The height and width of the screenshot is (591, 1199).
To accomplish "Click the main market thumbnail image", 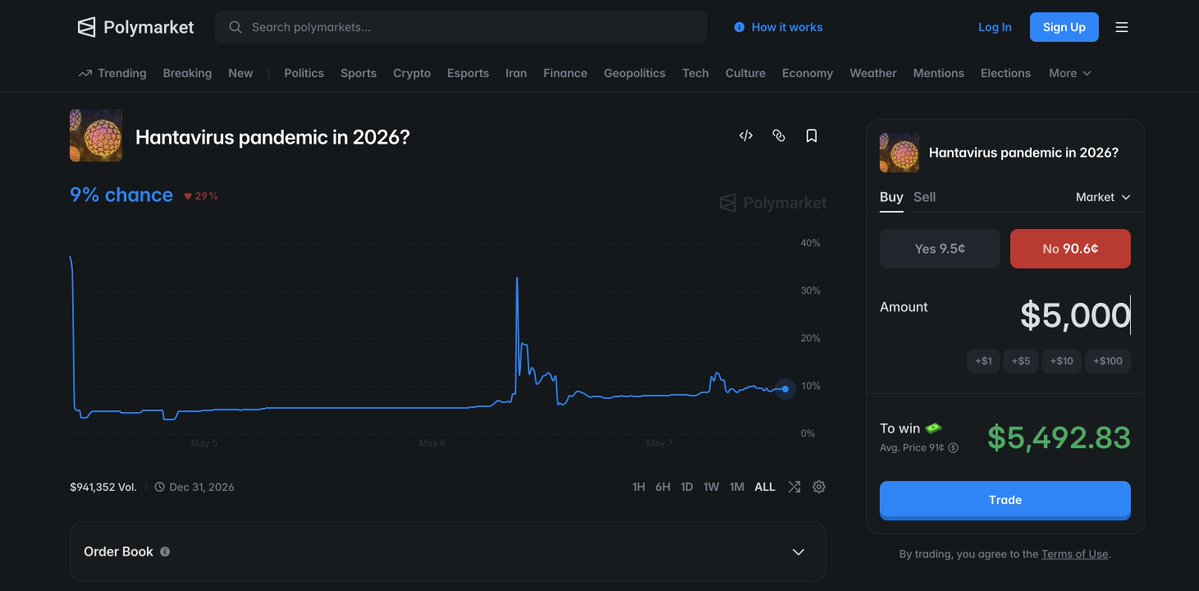I will click(96, 135).
